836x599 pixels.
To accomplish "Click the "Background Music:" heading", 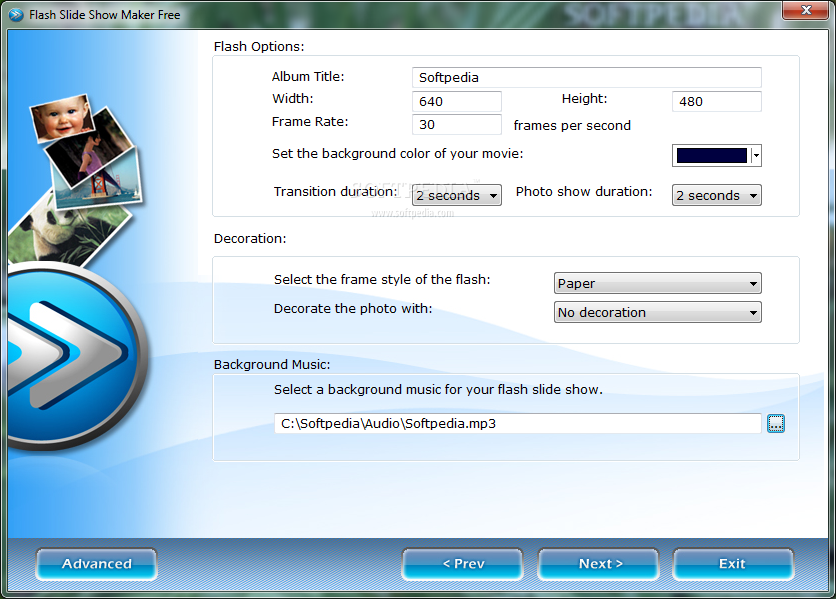I will click(x=272, y=364).
